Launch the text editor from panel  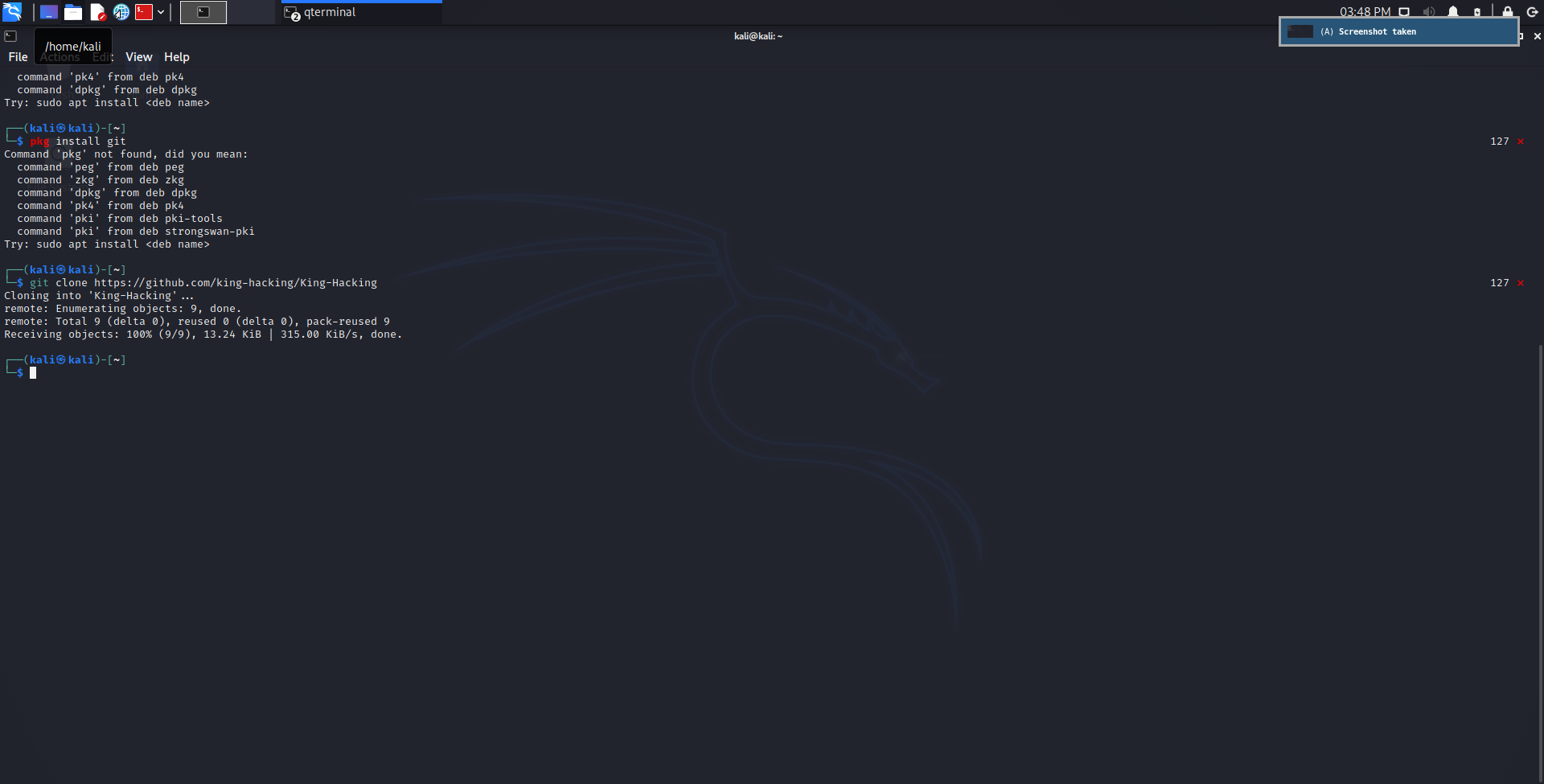(97, 12)
